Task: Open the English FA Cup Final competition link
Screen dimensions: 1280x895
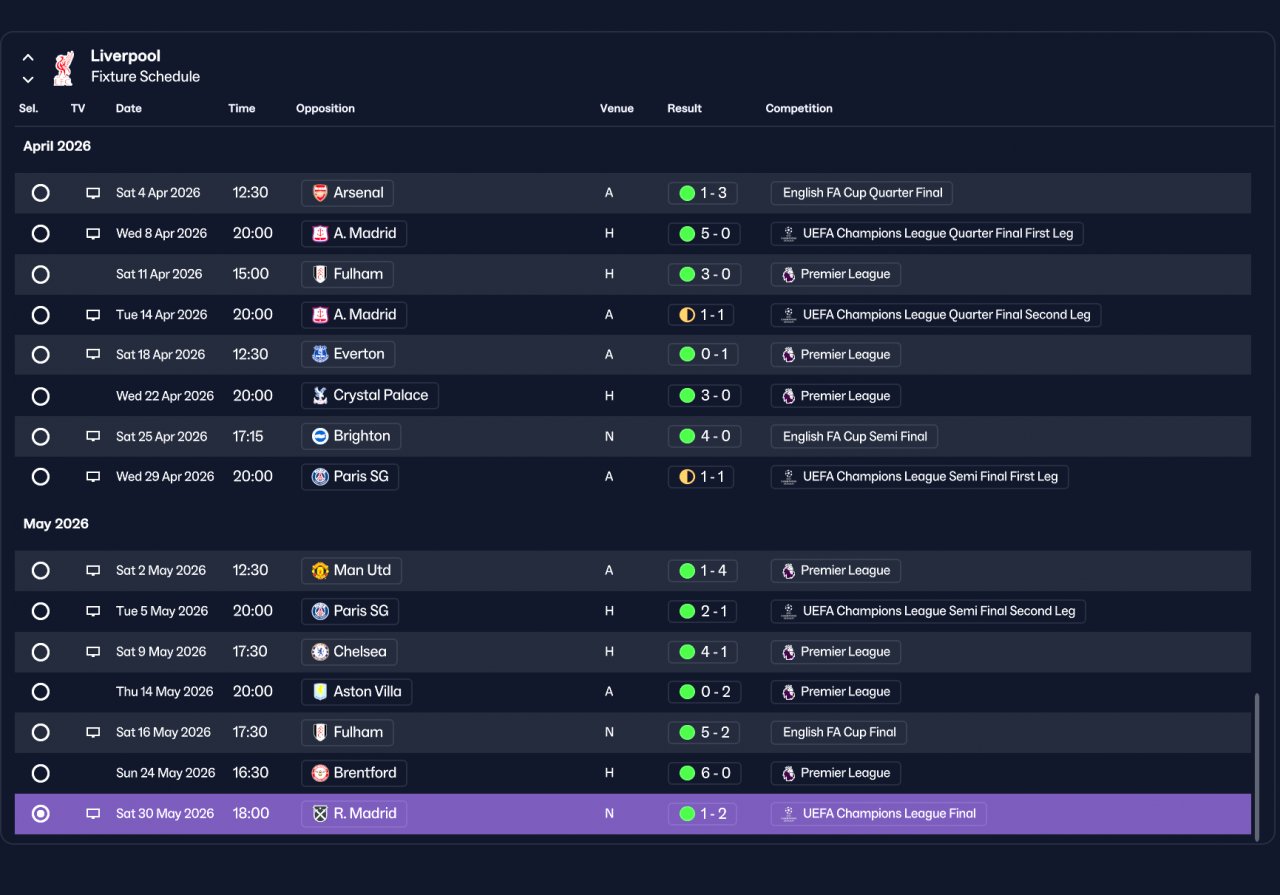Action: click(839, 732)
